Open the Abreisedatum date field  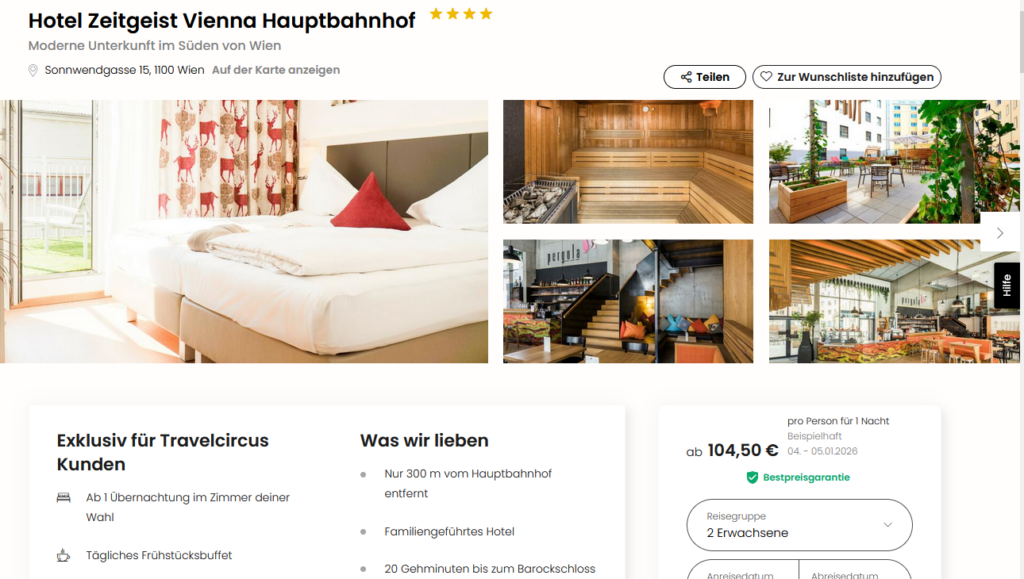pos(856,569)
